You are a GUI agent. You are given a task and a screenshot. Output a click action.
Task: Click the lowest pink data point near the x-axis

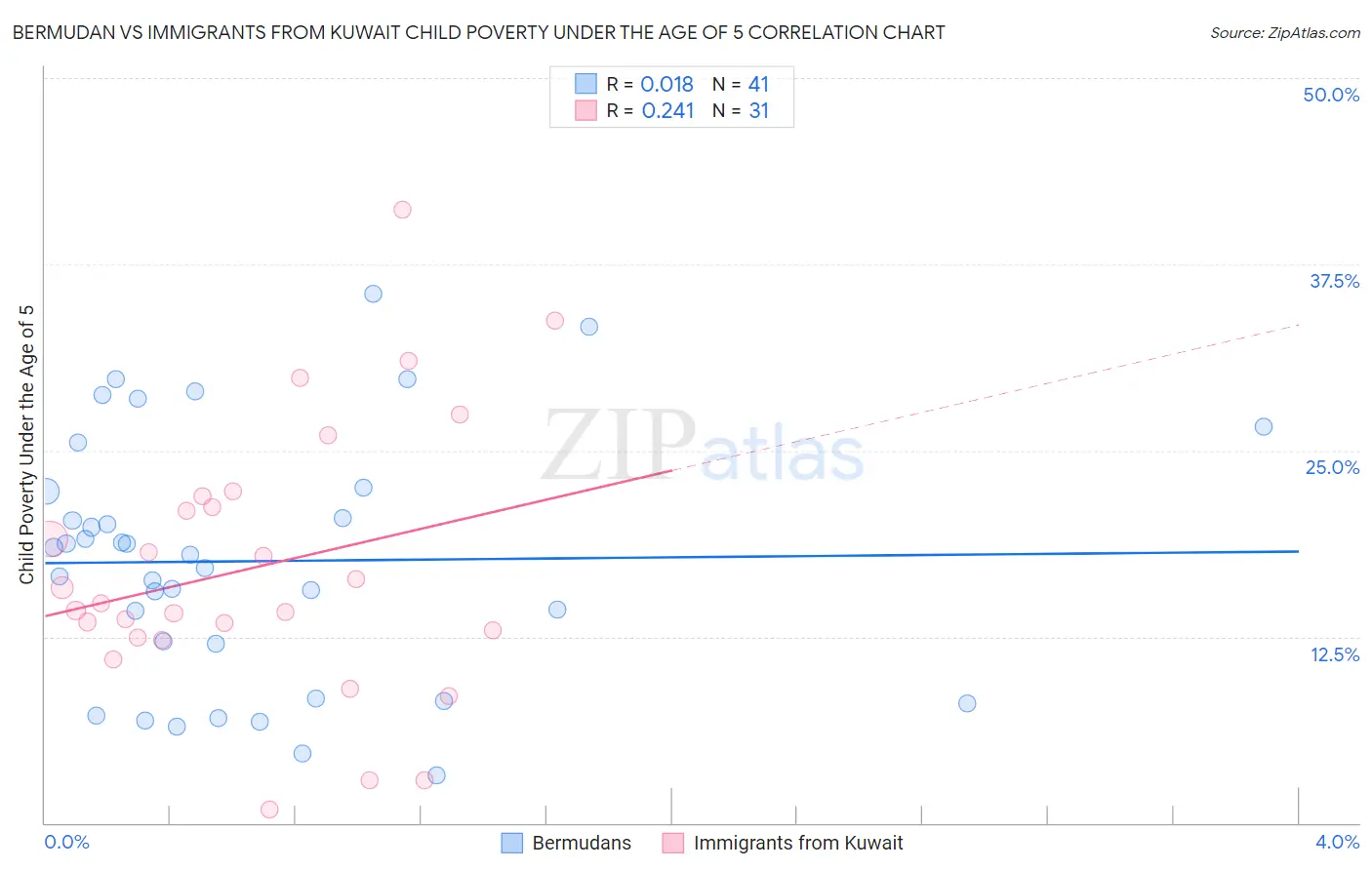click(x=270, y=810)
